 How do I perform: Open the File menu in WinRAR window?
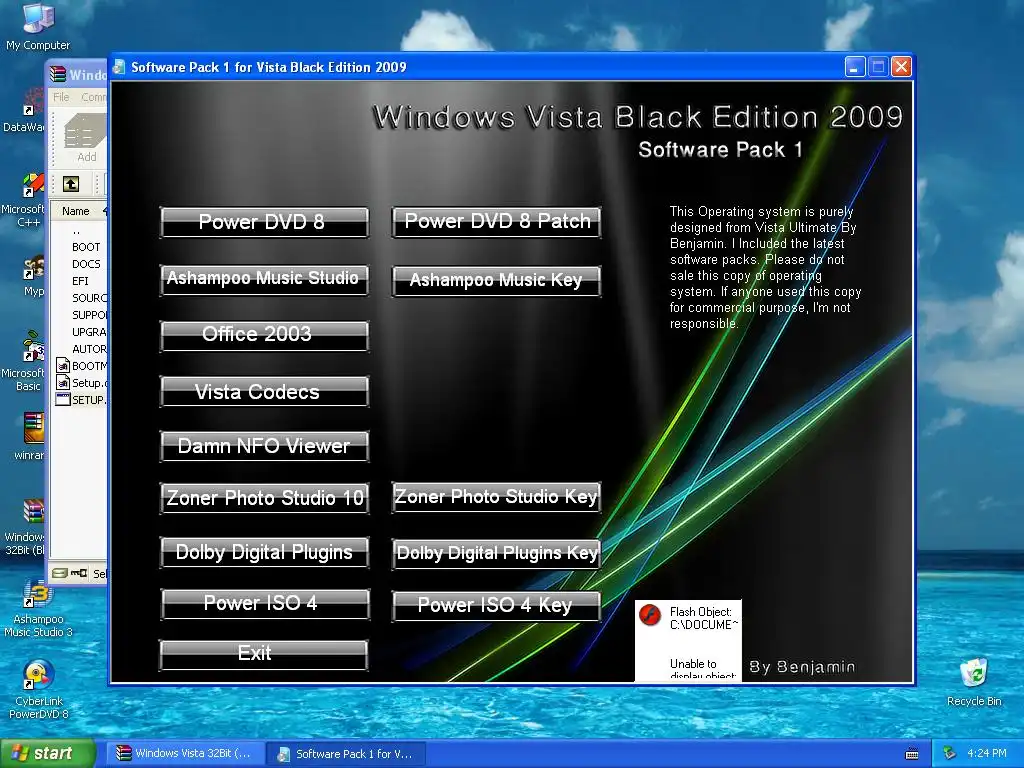coord(61,97)
